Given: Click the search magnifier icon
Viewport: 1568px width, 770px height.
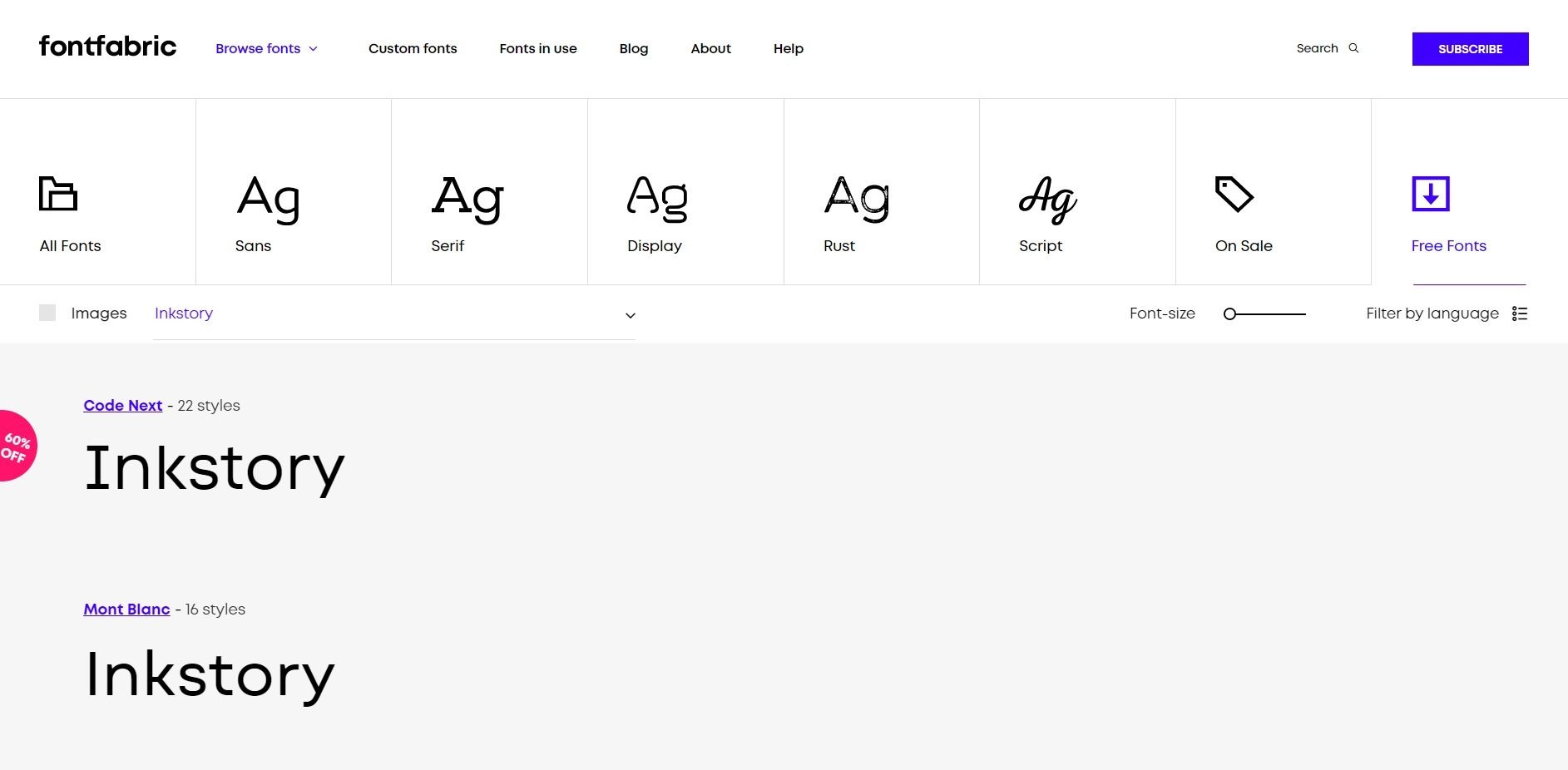Looking at the screenshot, I should click(1353, 48).
